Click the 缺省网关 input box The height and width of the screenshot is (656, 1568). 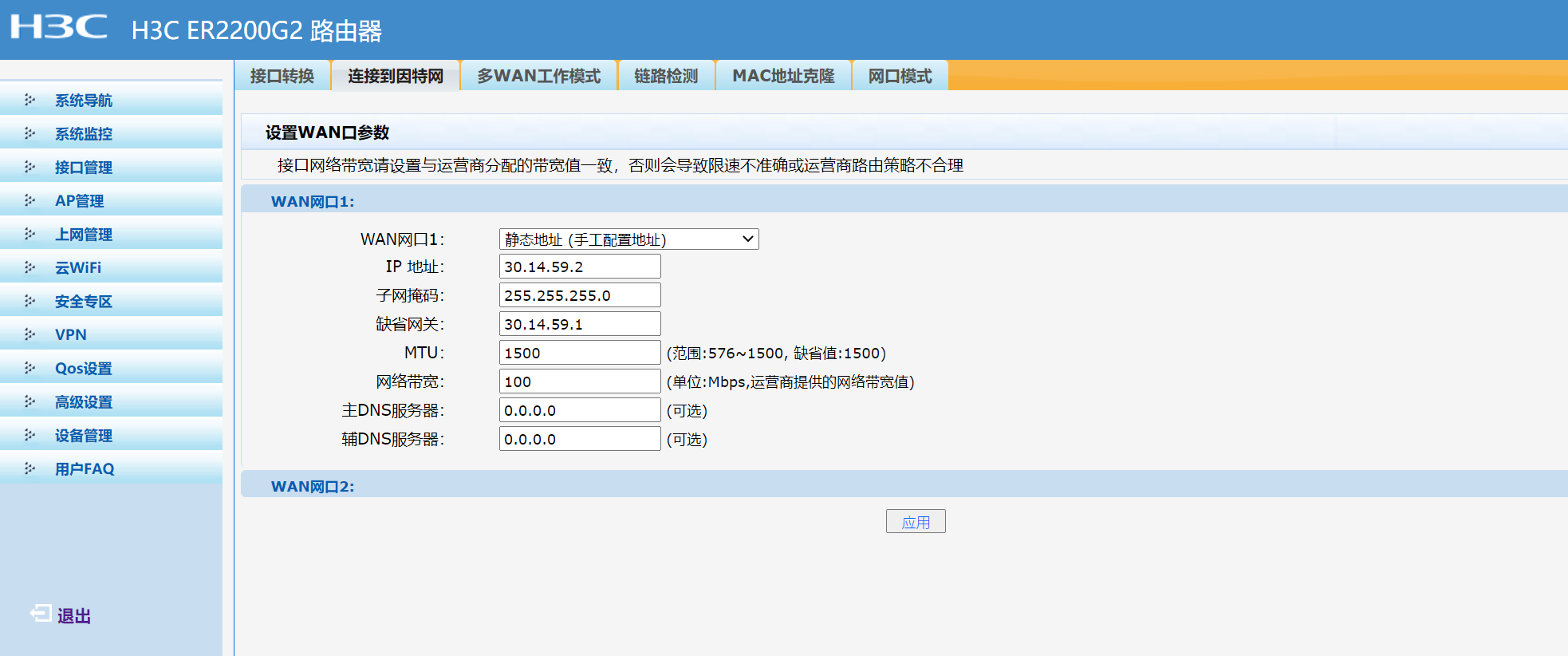(x=580, y=324)
